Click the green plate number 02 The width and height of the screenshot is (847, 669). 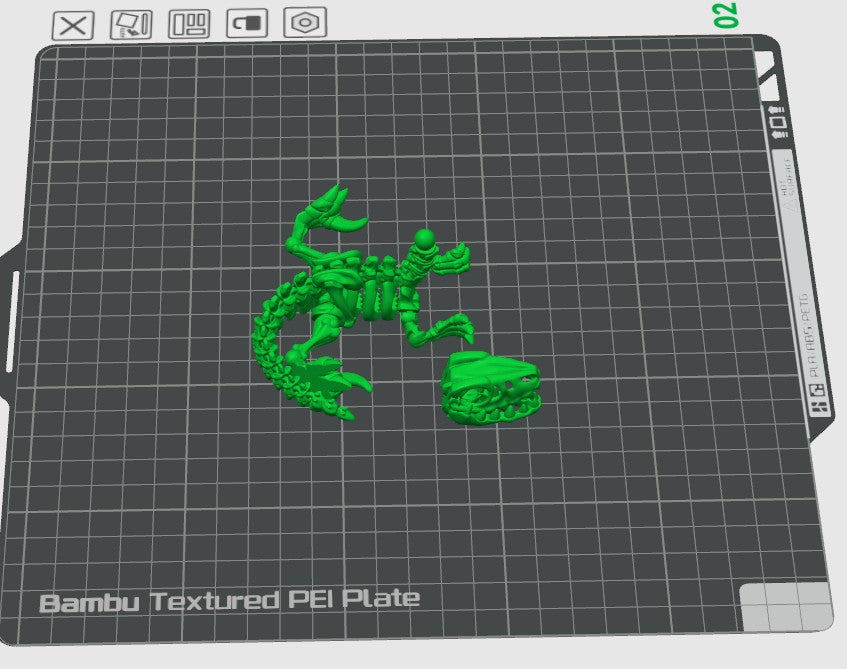[725, 14]
